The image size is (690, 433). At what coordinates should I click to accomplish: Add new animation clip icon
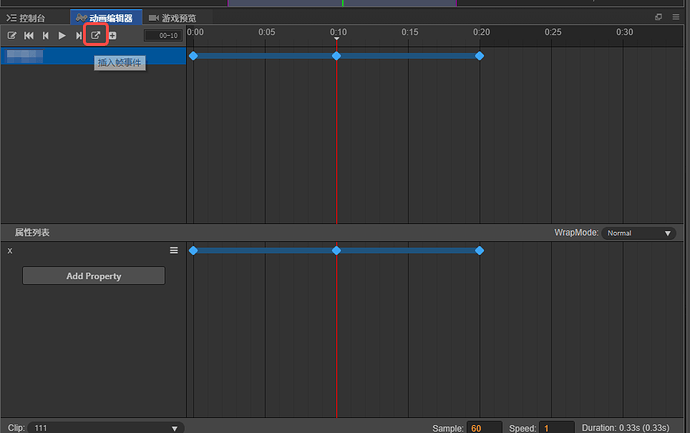(113, 36)
